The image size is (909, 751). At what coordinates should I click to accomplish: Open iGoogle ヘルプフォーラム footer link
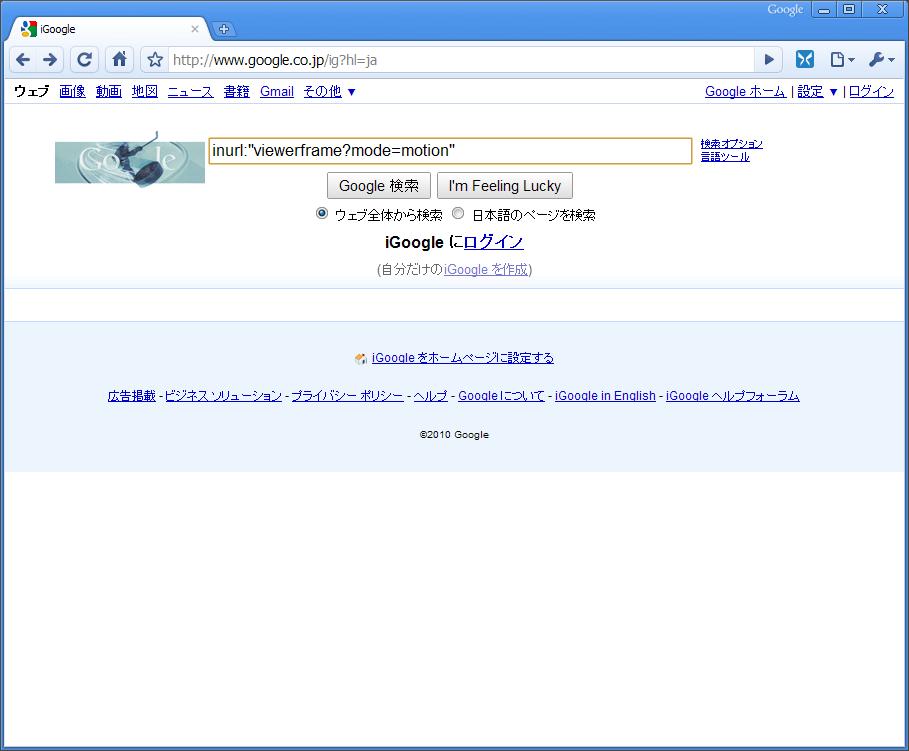tap(733, 396)
